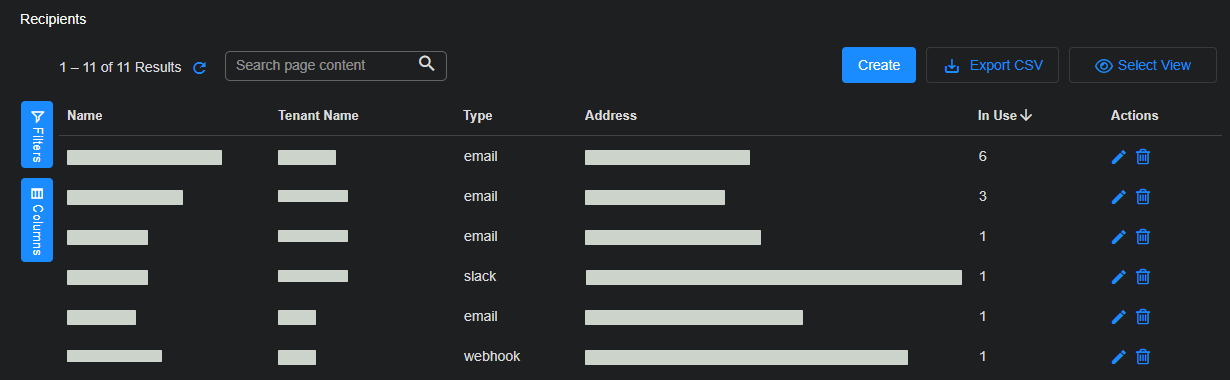1230x380 pixels.
Task: Sort table by Name column
Action: [85, 116]
